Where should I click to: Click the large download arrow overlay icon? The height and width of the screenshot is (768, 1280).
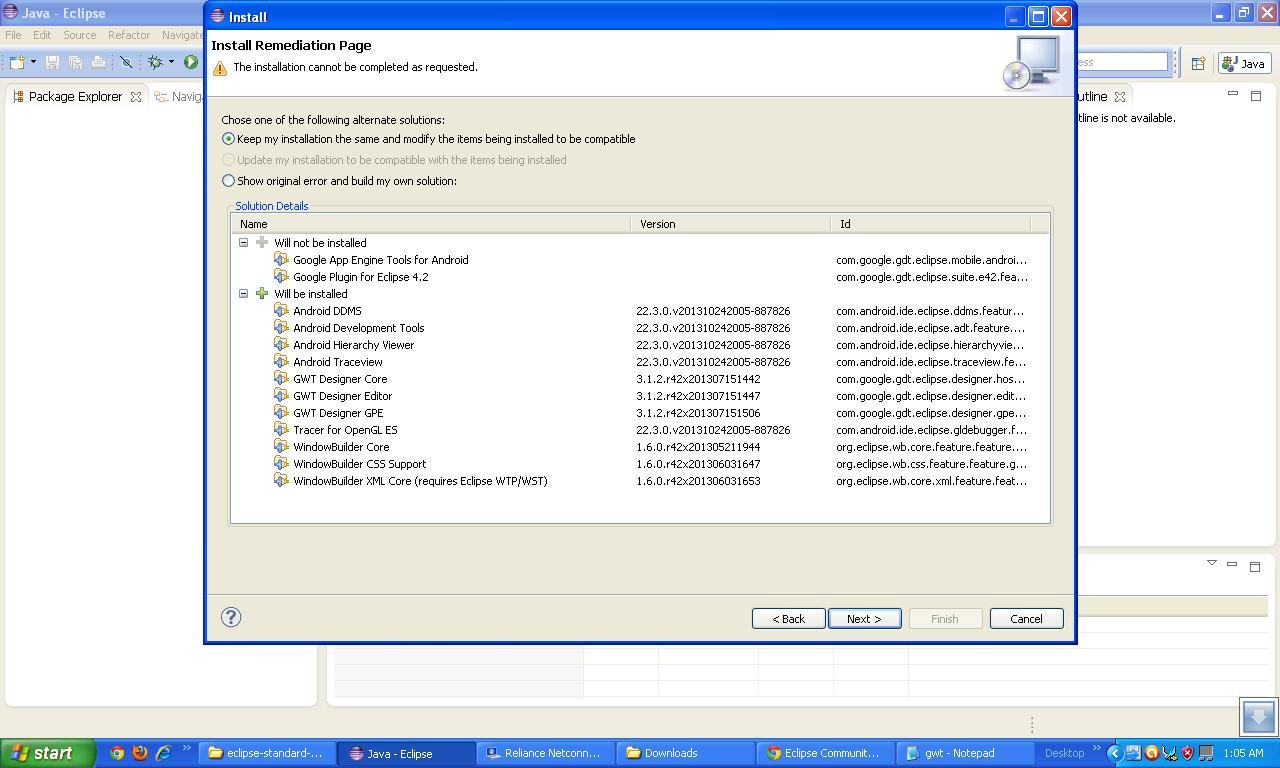[1258, 716]
